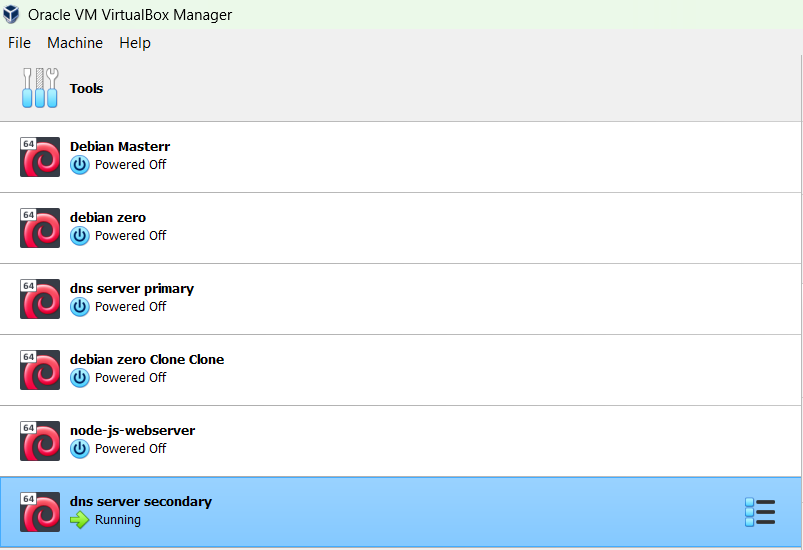Select the debian zero Clone Clone name
Screen dimensions: 803x550
147,359
